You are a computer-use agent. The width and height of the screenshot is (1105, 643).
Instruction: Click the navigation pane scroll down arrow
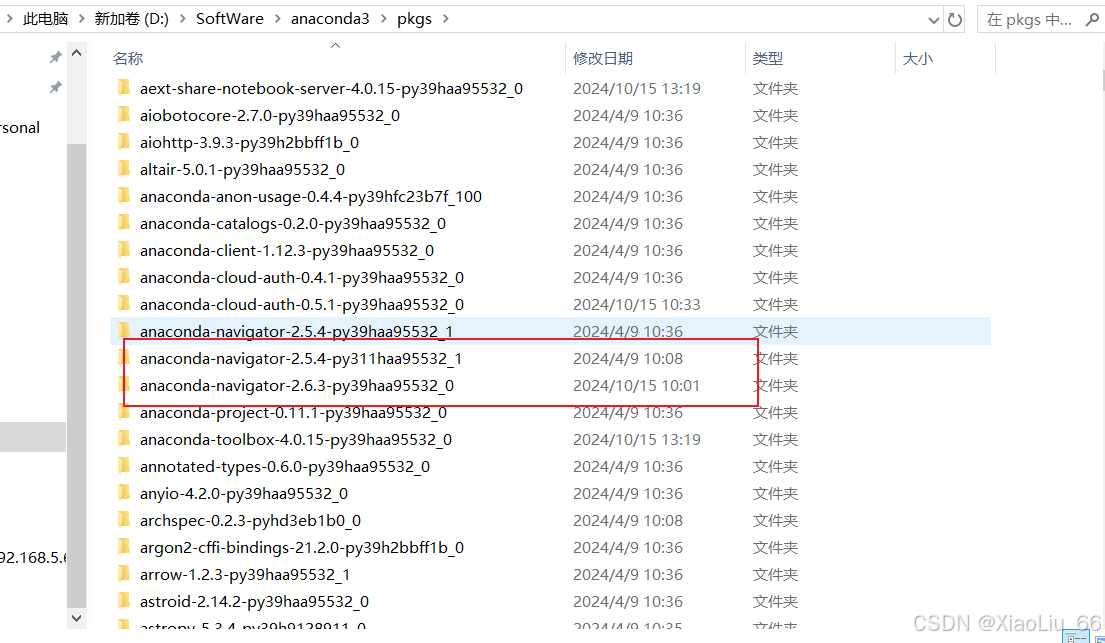[77, 618]
